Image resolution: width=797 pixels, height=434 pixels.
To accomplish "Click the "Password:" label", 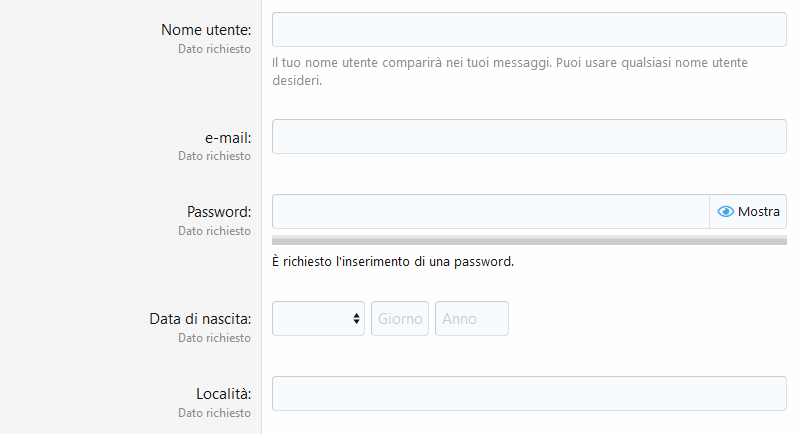I will (219, 212).
